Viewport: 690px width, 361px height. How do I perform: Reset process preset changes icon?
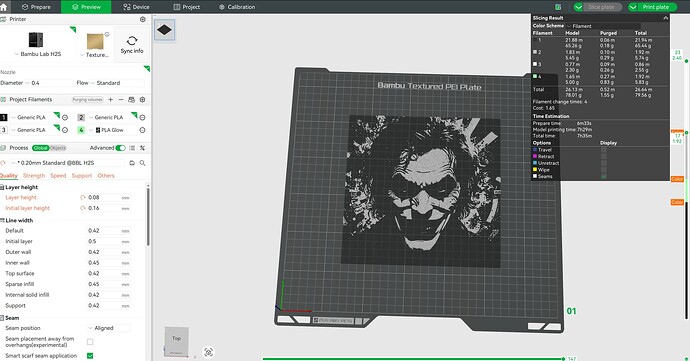click(x=3, y=163)
